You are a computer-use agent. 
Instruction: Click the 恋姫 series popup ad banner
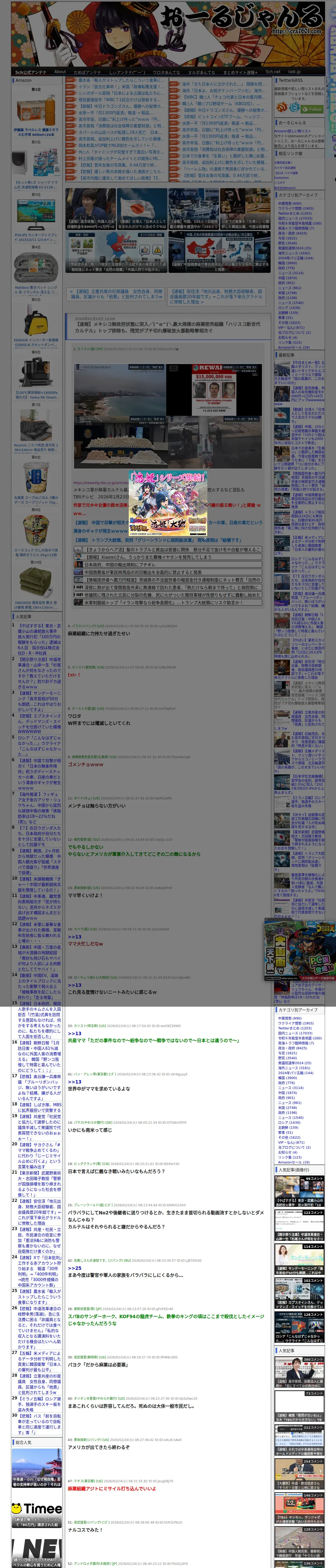coord(168,503)
